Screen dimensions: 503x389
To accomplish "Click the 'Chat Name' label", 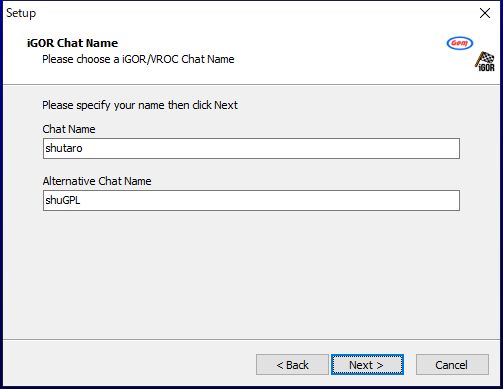I will [69, 129].
